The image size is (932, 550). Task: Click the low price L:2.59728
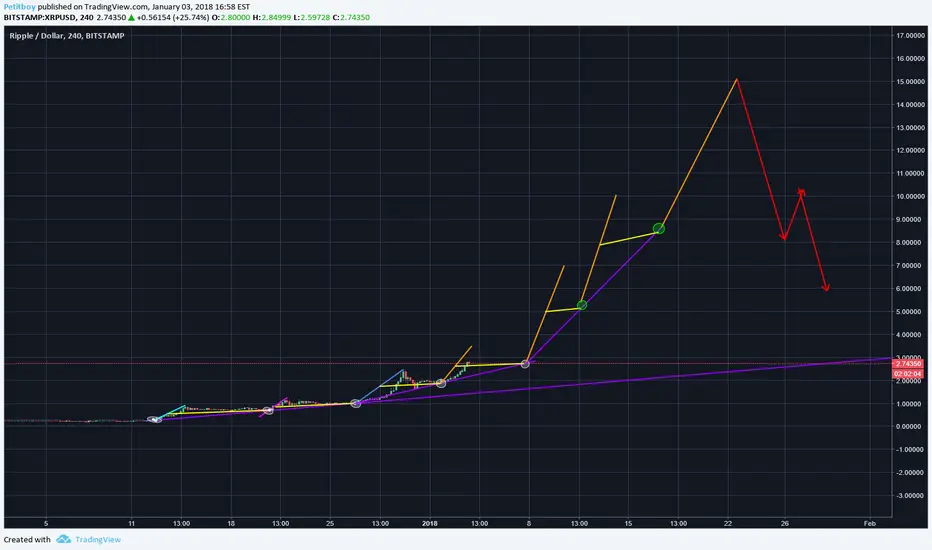click(311, 17)
